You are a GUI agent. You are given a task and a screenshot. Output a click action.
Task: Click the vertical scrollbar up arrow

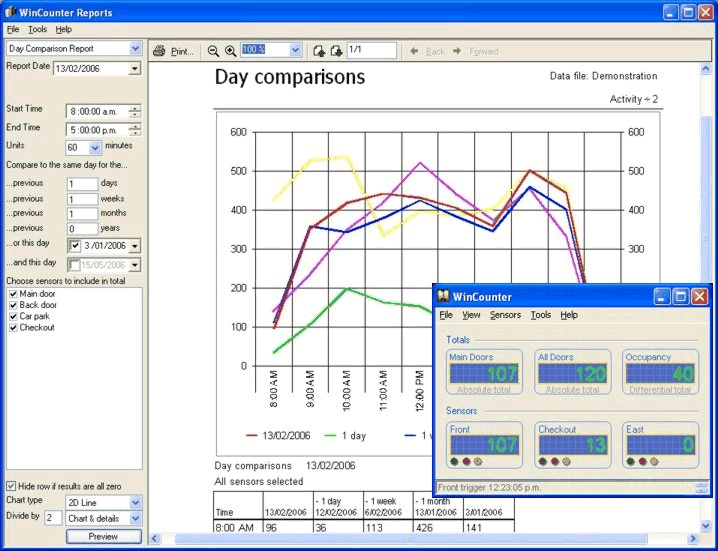point(706,69)
